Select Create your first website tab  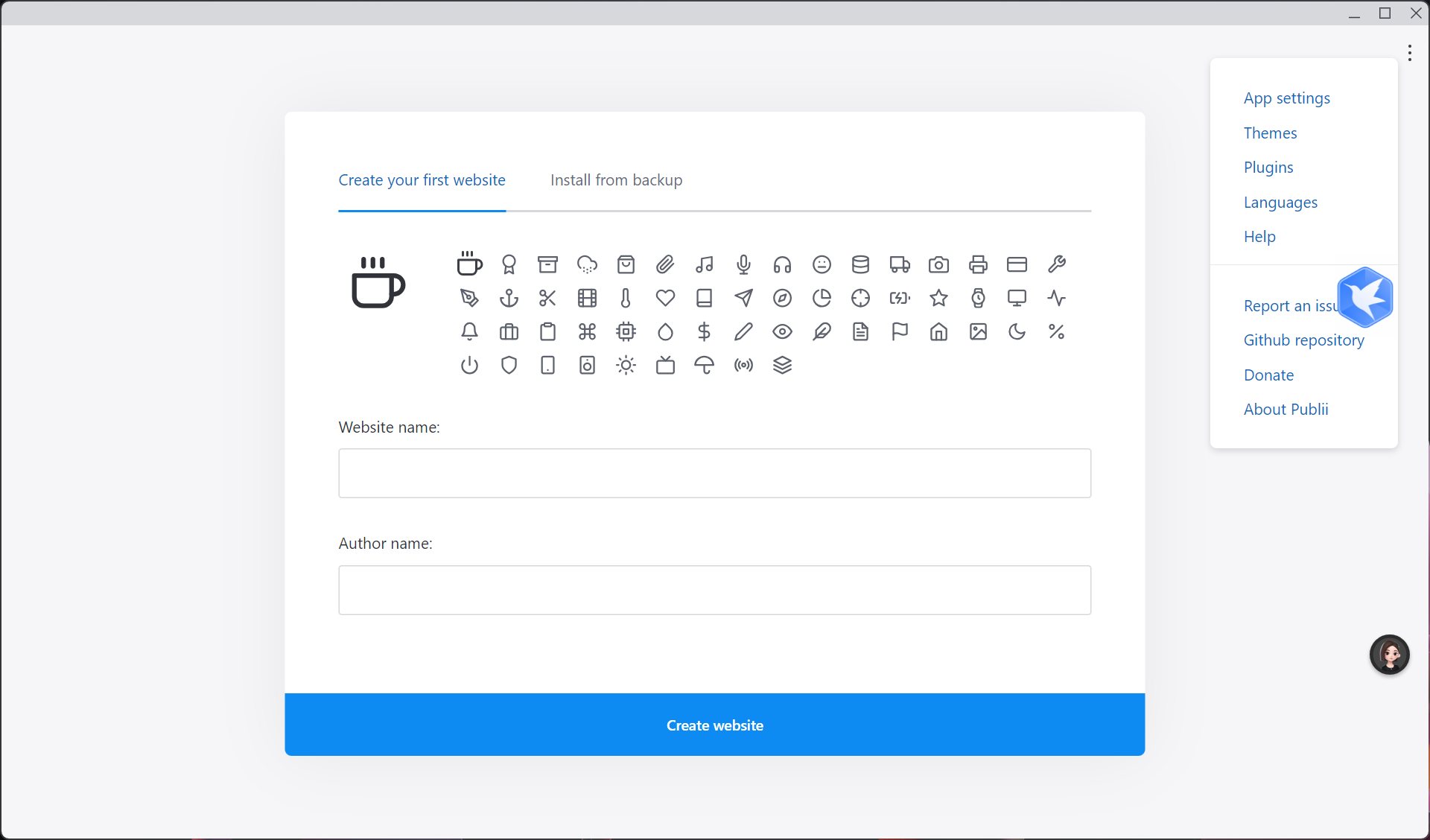(x=422, y=180)
